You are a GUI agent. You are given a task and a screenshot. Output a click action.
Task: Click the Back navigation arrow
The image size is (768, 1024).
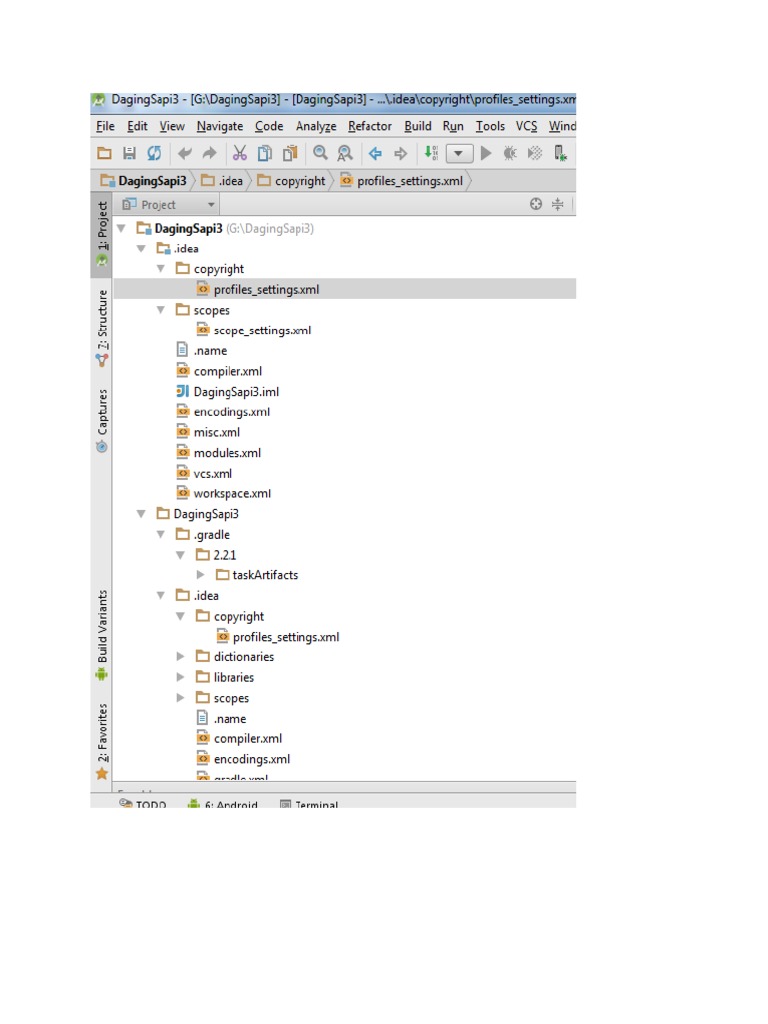[376, 153]
